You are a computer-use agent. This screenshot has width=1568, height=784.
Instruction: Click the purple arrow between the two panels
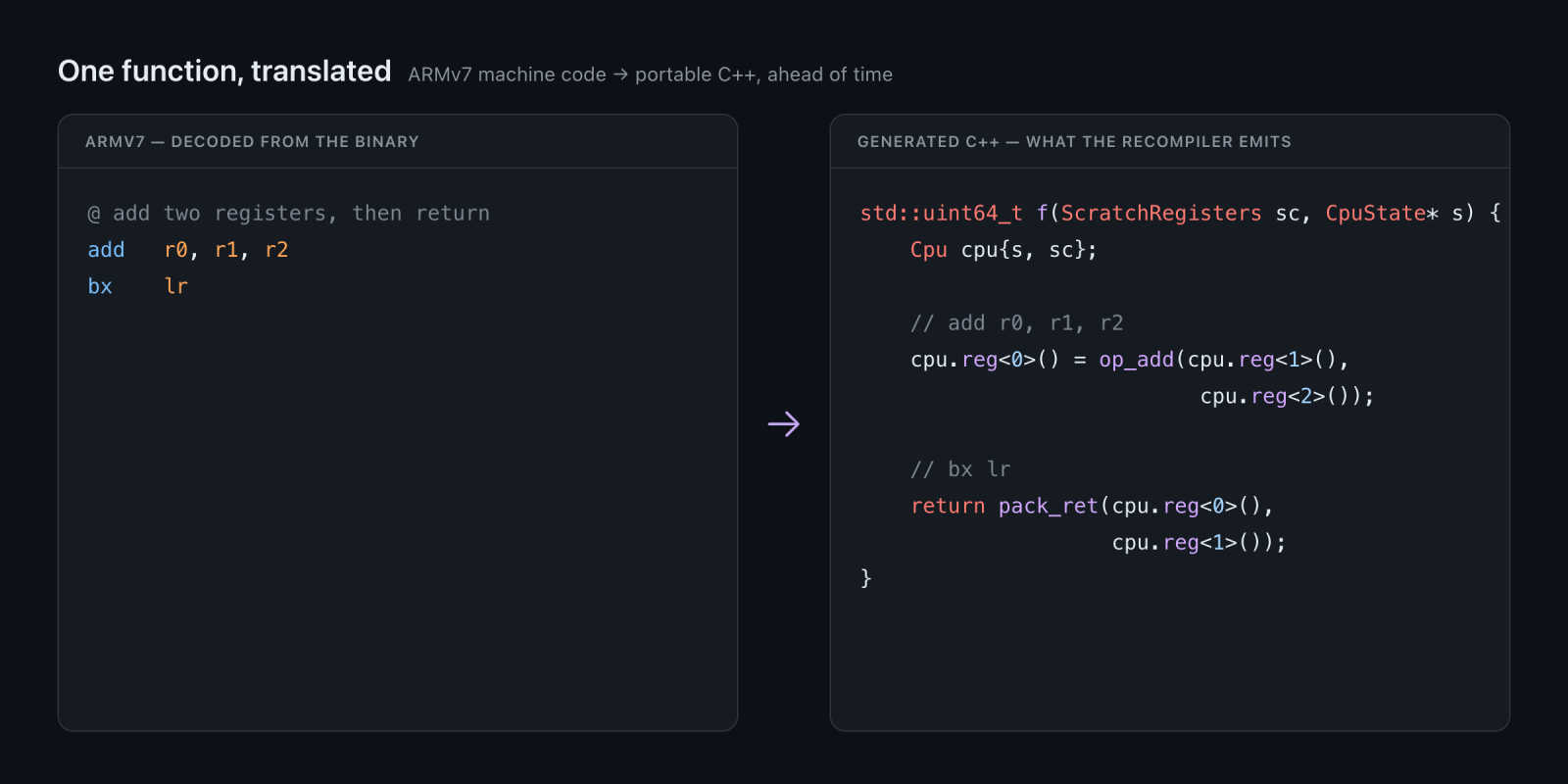(784, 424)
